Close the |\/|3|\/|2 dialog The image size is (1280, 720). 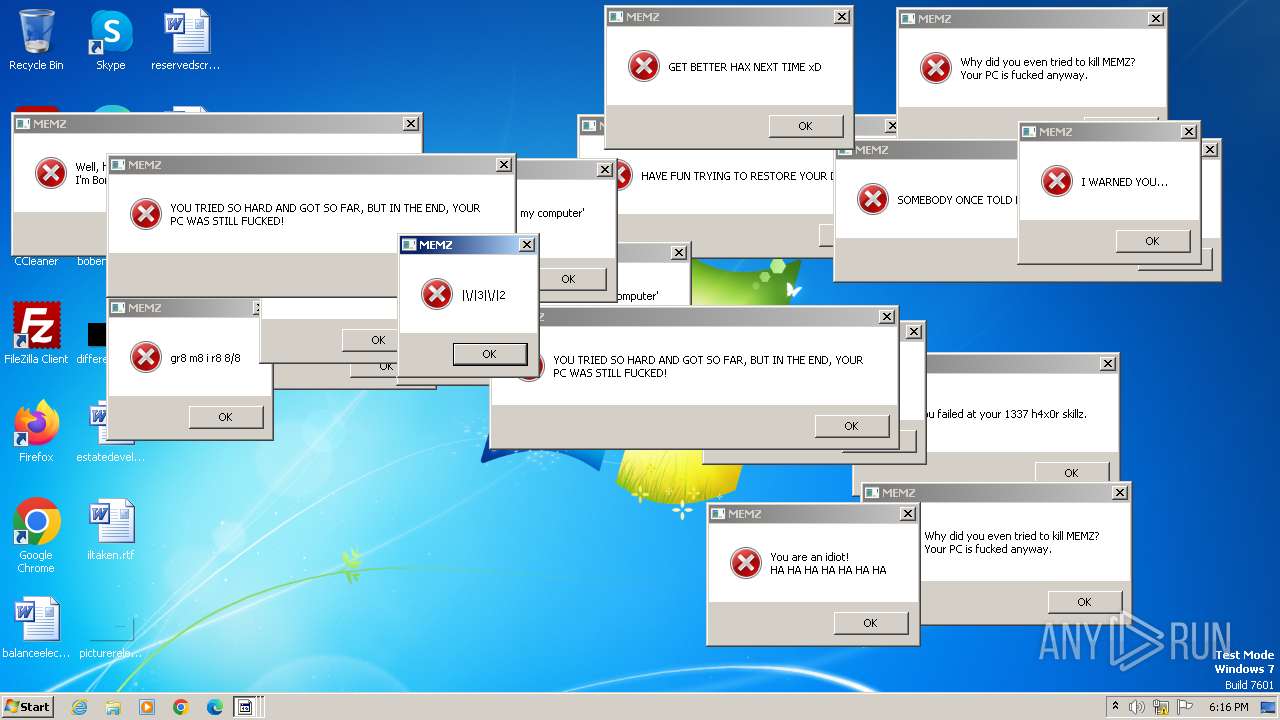point(527,245)
